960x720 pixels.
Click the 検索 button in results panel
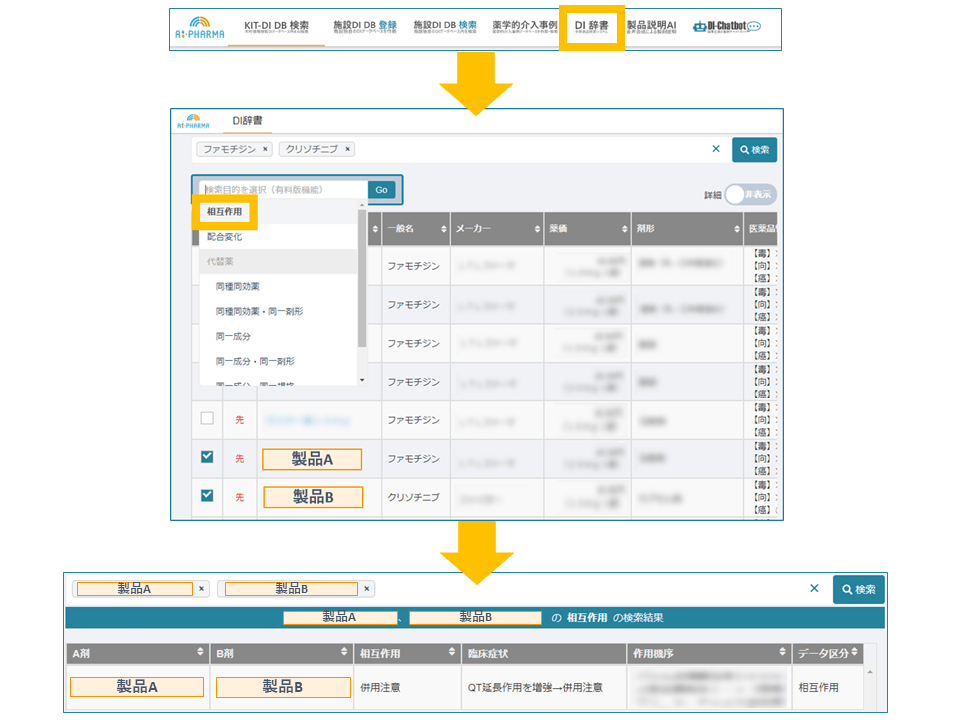click(x=858, y=589)
